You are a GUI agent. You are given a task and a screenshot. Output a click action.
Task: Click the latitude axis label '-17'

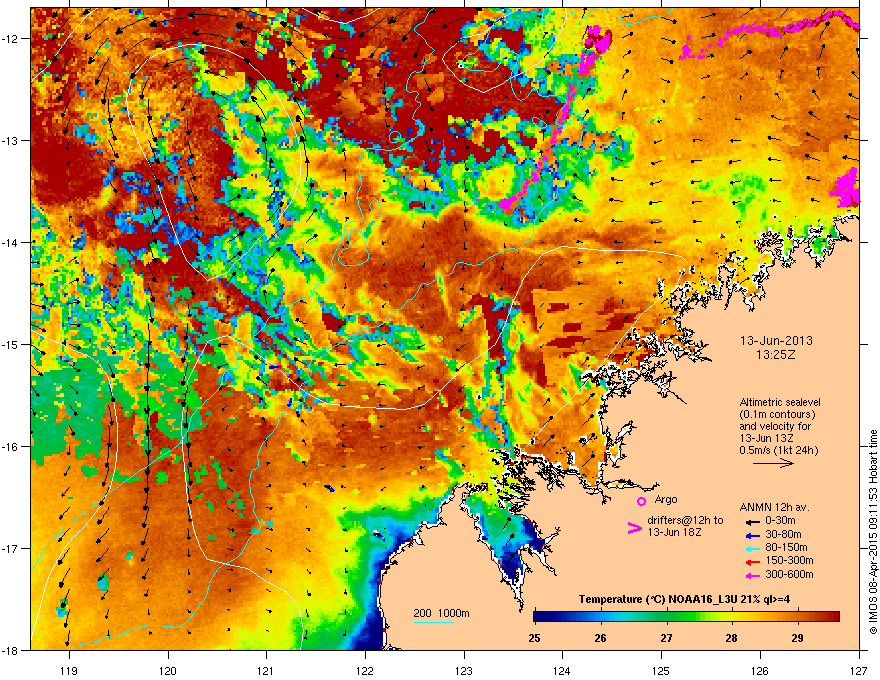pos(11,549)
